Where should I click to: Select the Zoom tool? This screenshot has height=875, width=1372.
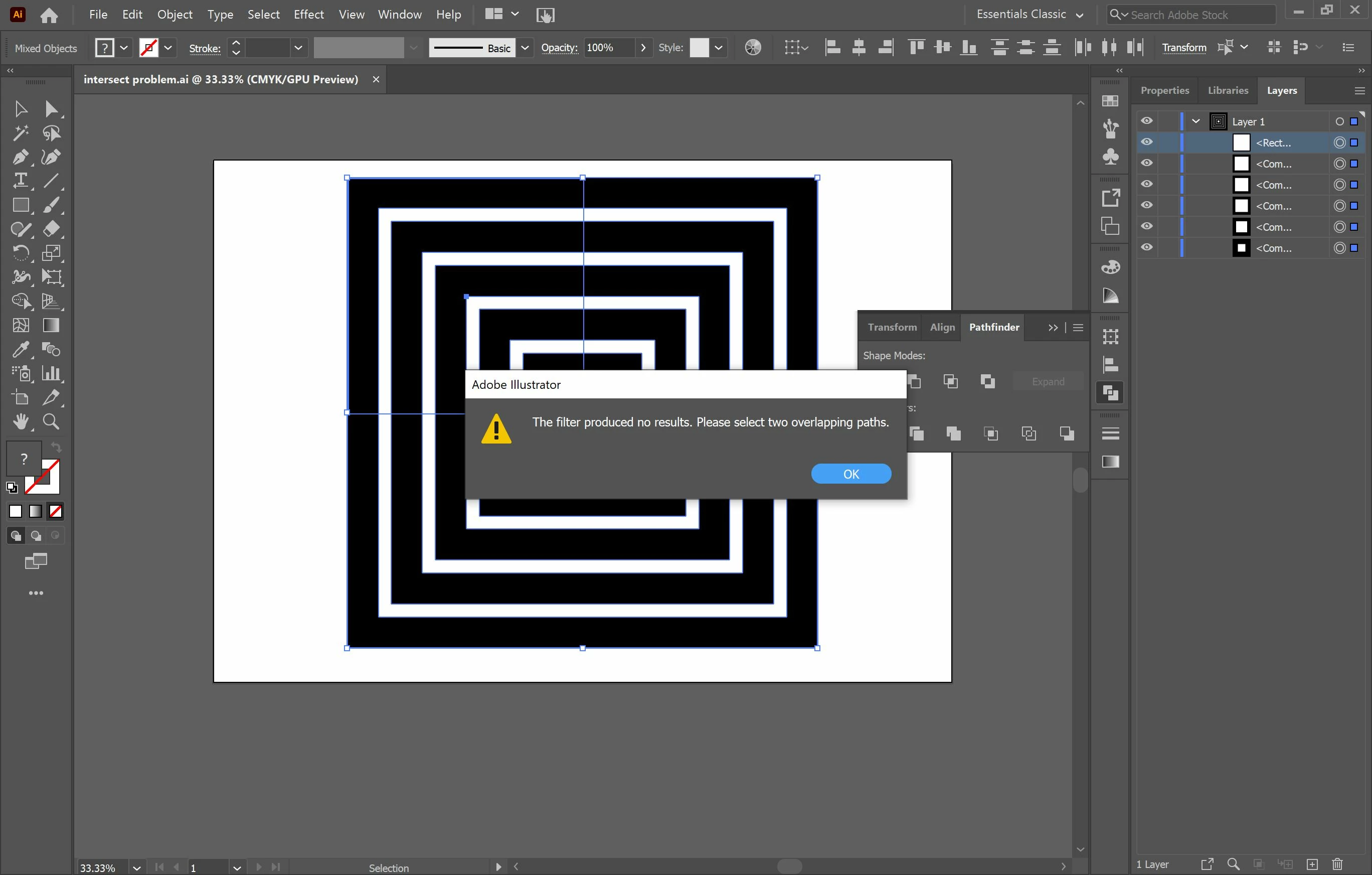(51, 421)
